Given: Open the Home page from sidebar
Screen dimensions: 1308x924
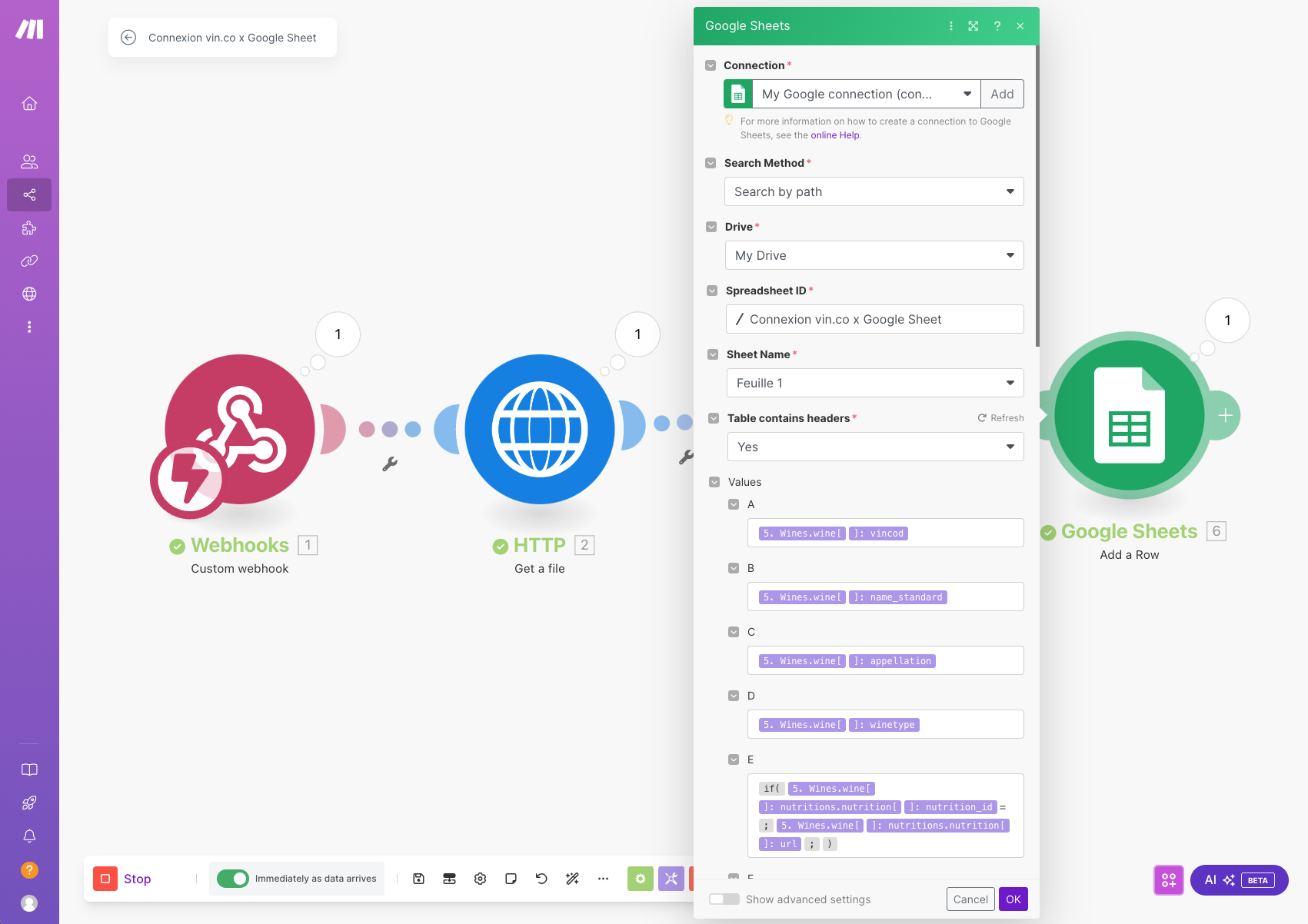Looking at the screenshot, I should click(x=29, y=104).
